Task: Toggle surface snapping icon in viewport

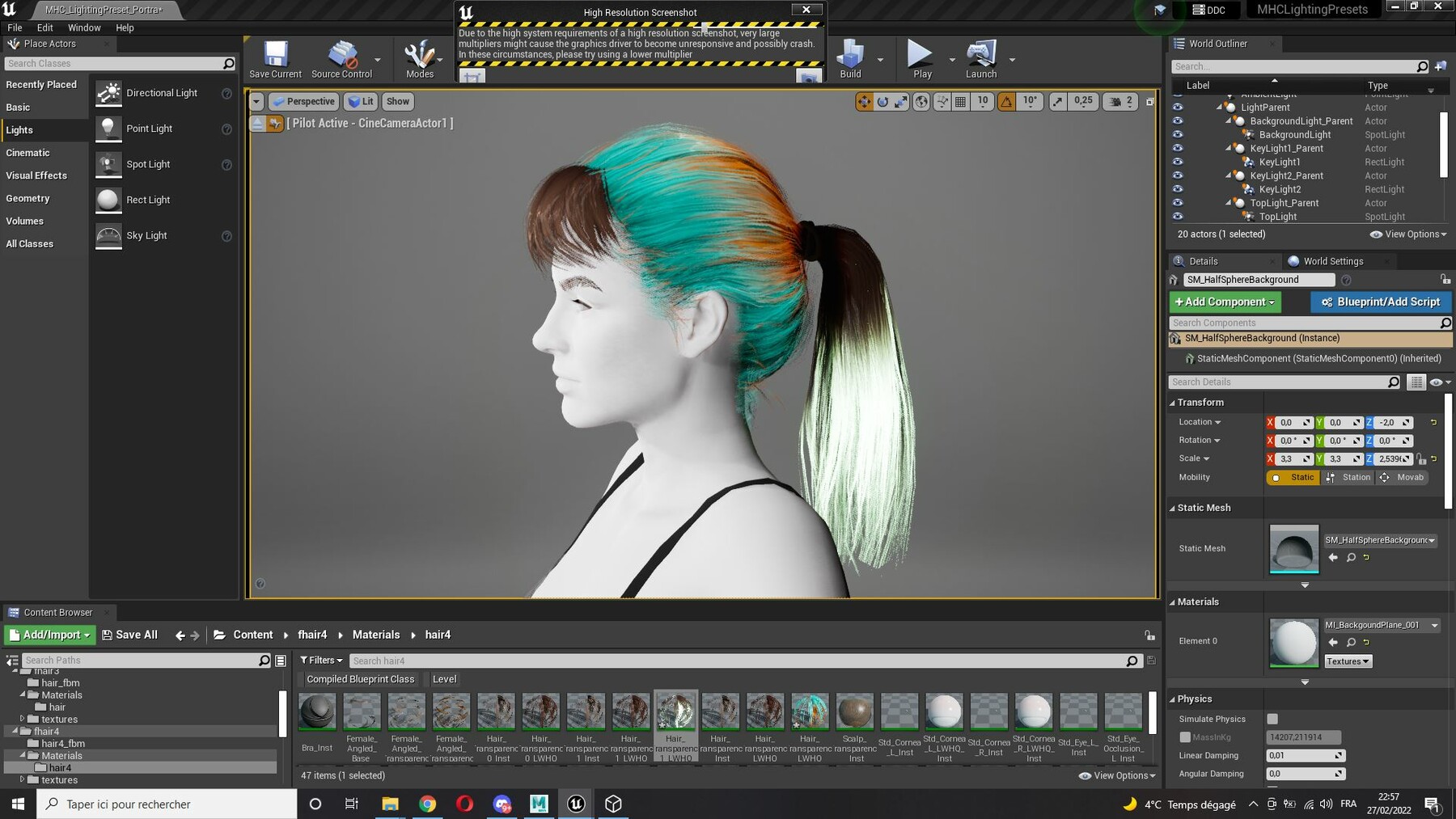Action: pyautogui.click(x=942, y=101)
